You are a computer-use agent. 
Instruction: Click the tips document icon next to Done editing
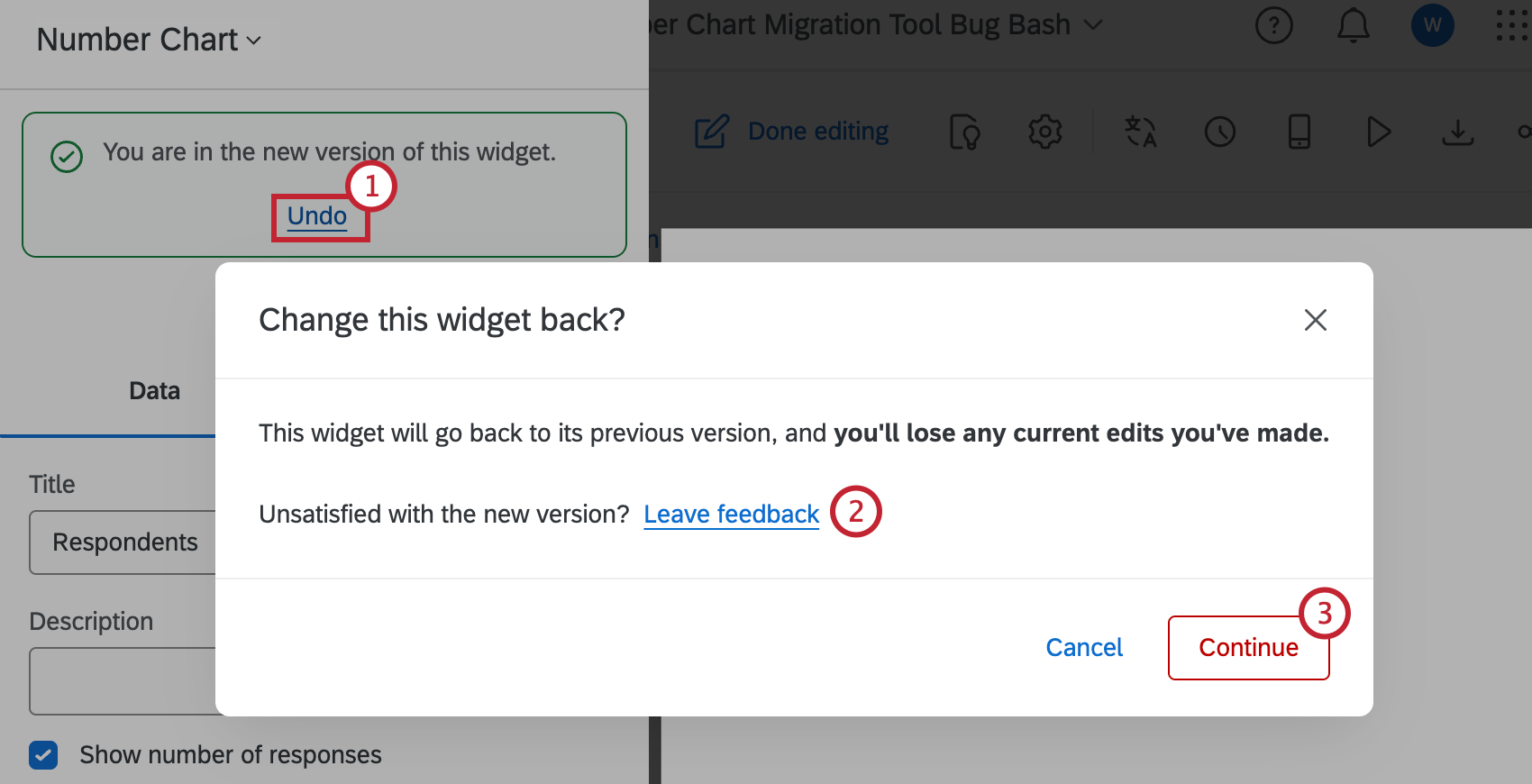964,132
